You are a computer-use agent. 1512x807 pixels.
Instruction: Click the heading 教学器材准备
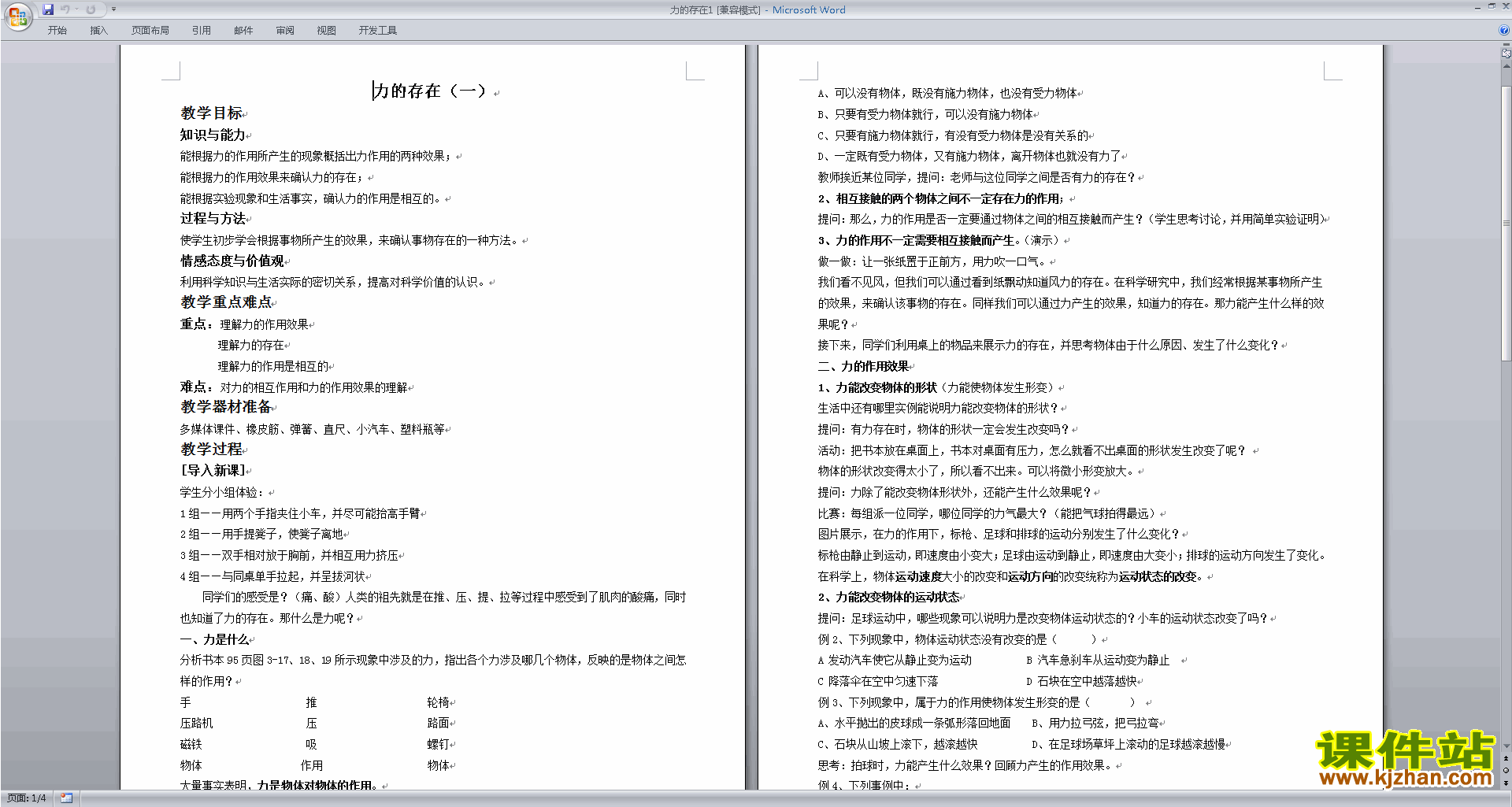pyautogui.click(x=226, y=407)
